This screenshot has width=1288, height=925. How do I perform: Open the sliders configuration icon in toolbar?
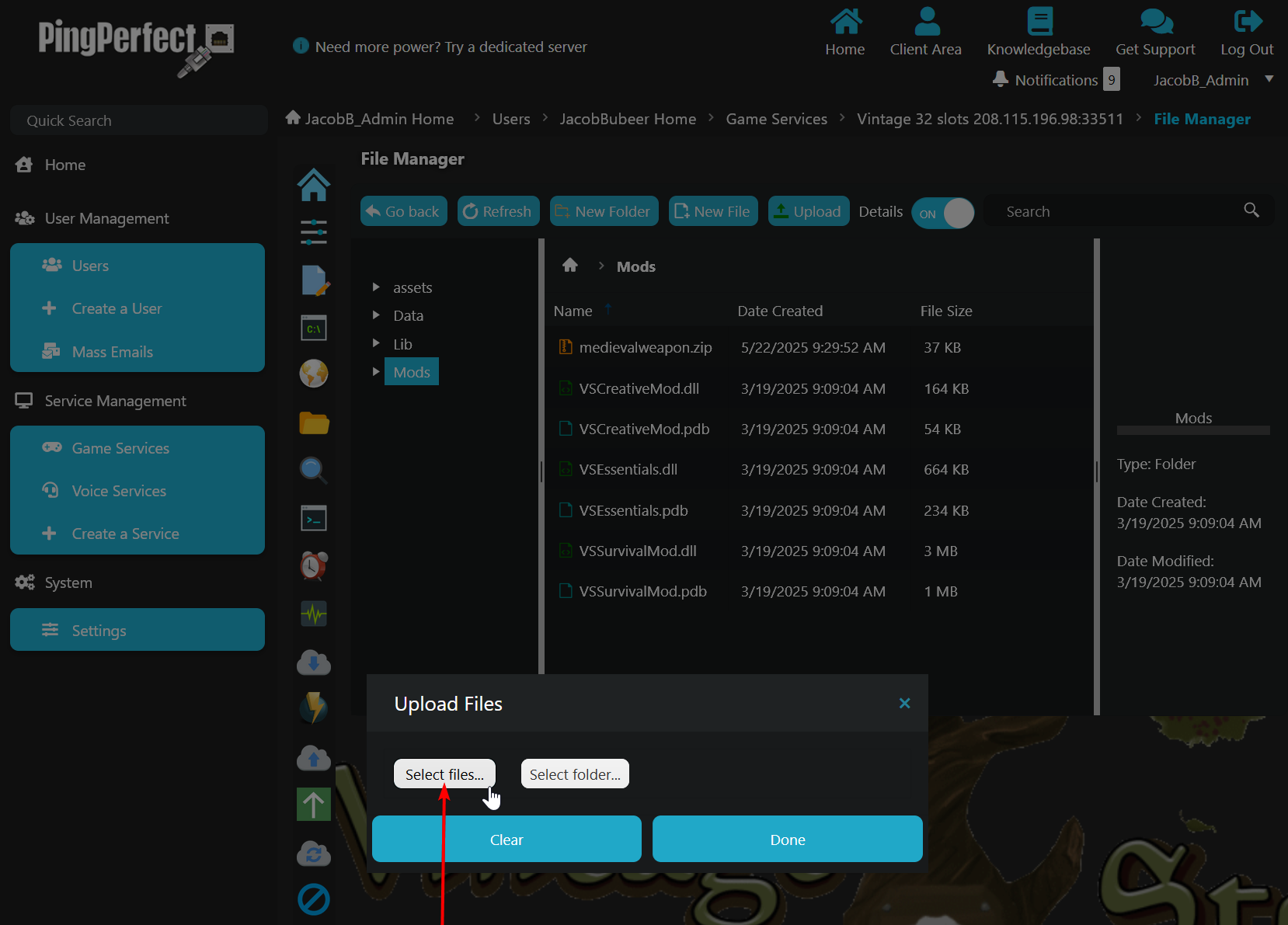click(314, 232)
